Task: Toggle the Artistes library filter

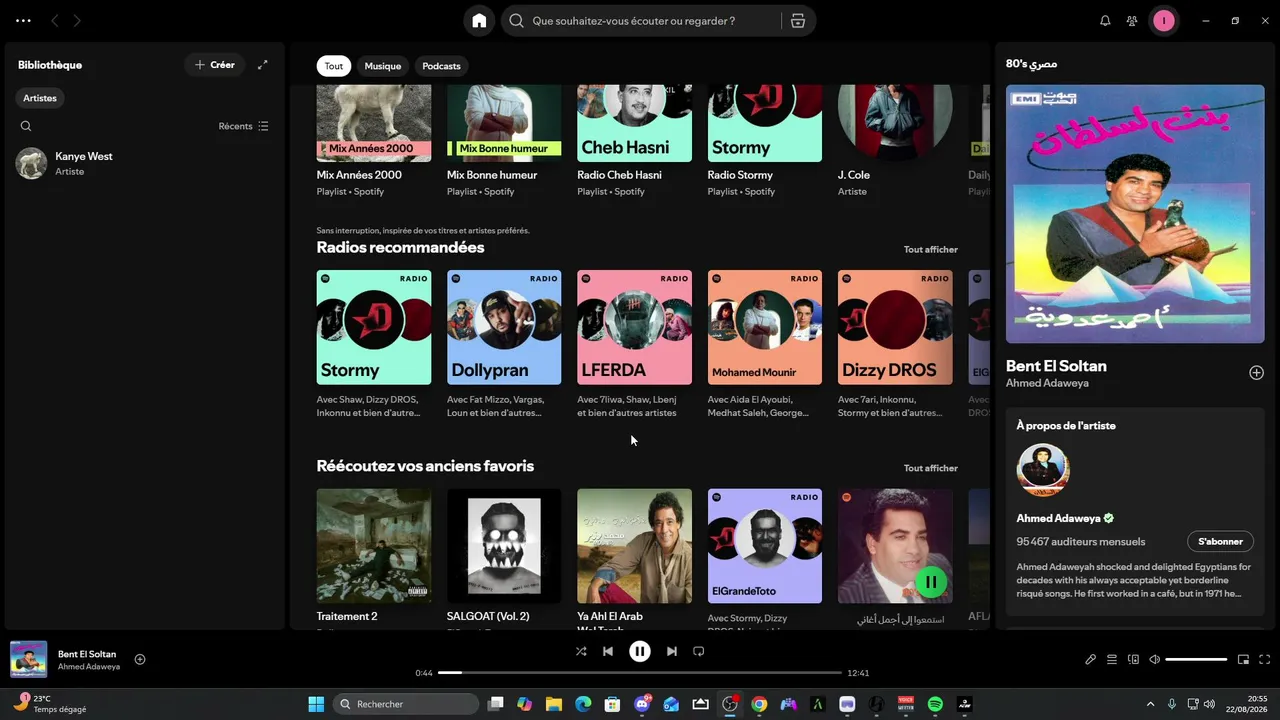Action: click(x=40, y=98)
